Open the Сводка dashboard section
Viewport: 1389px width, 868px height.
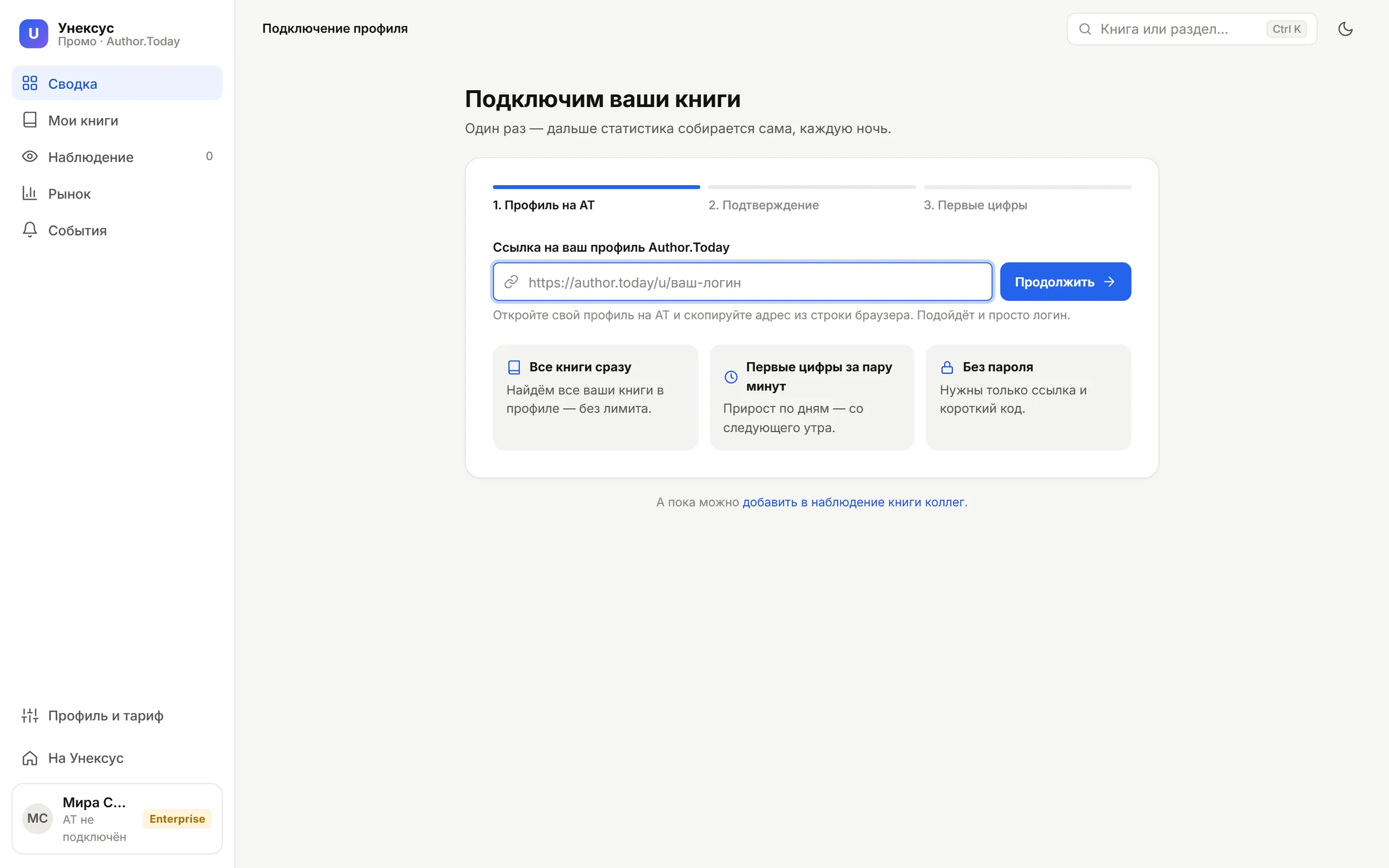(x=117, y=83)
